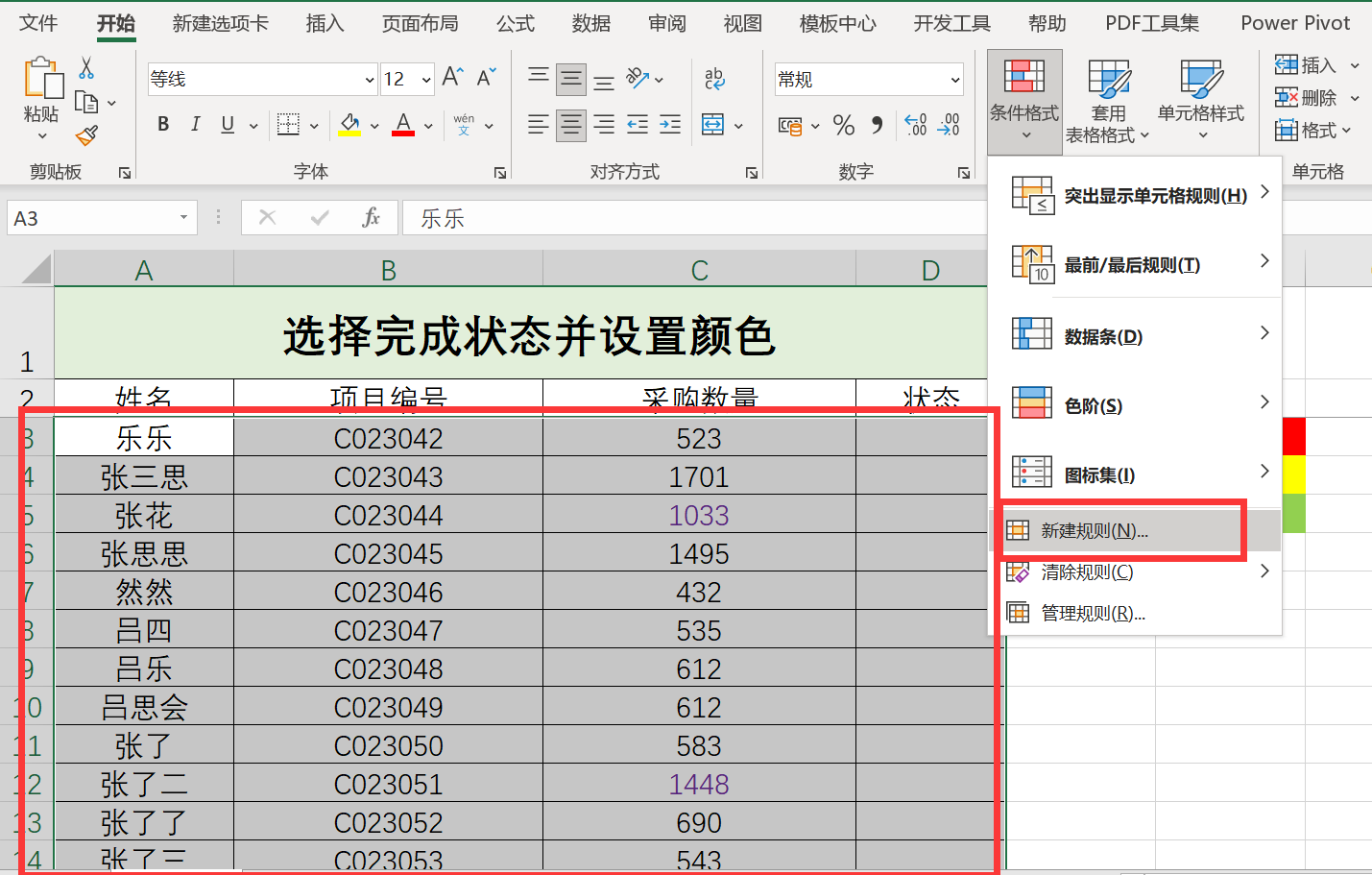Expand 最前/最后规则 submenu
This screenshot has width=1372, height=875.
point(1136,264)
